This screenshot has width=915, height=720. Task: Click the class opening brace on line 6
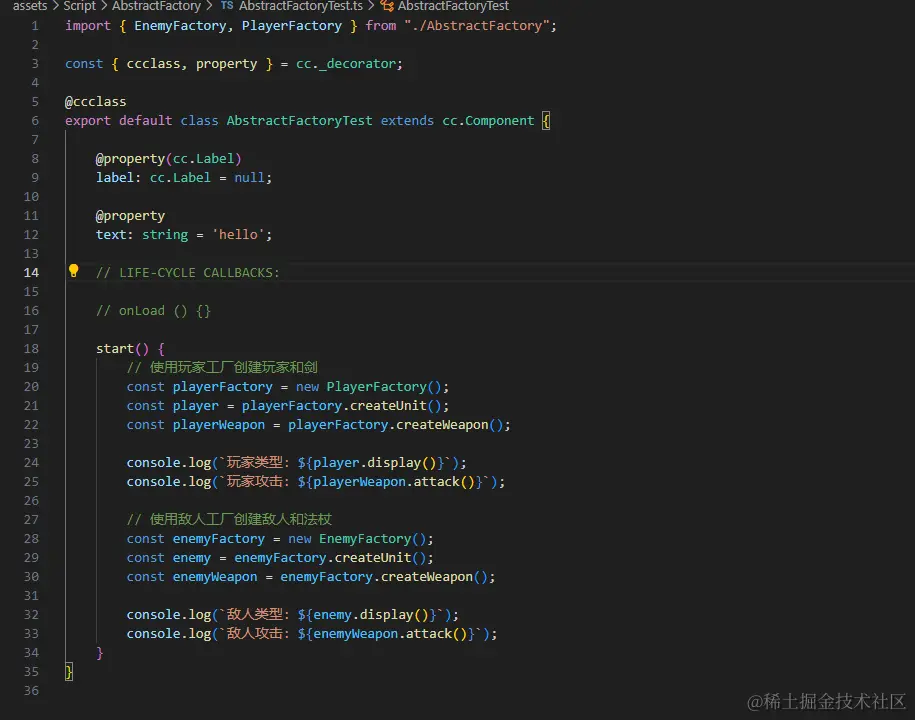click(546, 121)
